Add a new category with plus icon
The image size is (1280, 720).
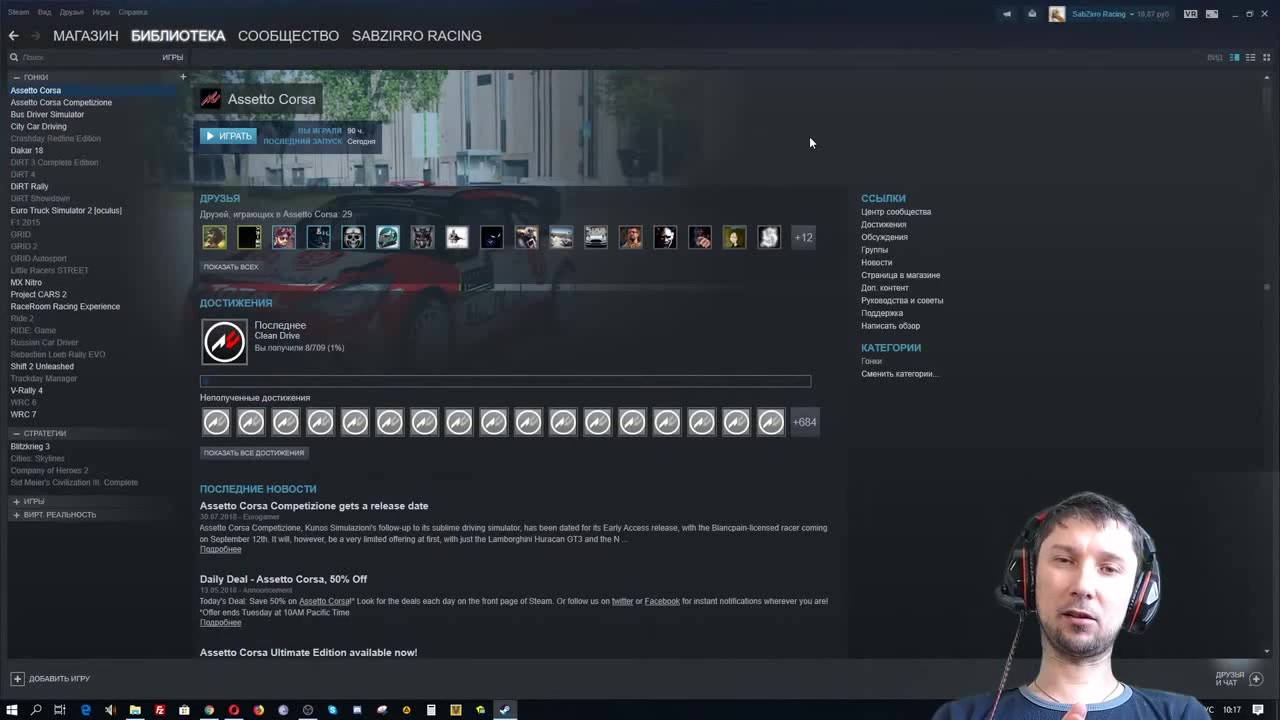(x=183, y=77)
